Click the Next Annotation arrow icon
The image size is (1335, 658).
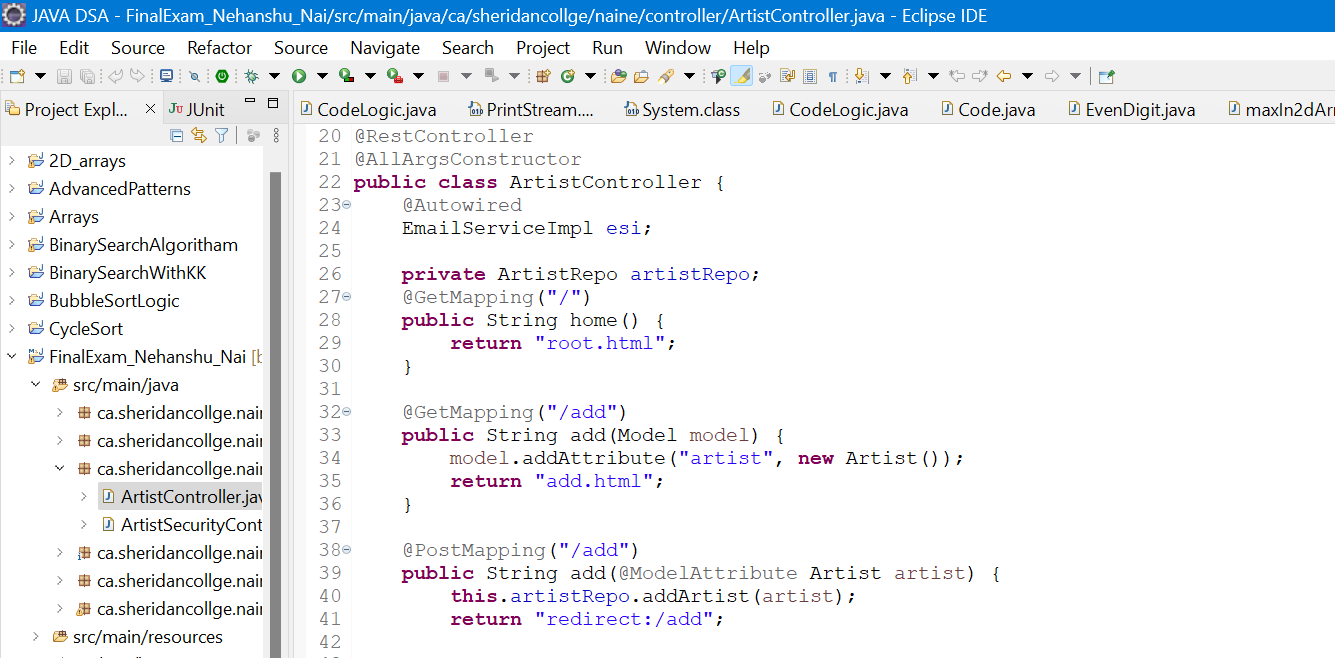pyautogui.click(x=859, y=76)
